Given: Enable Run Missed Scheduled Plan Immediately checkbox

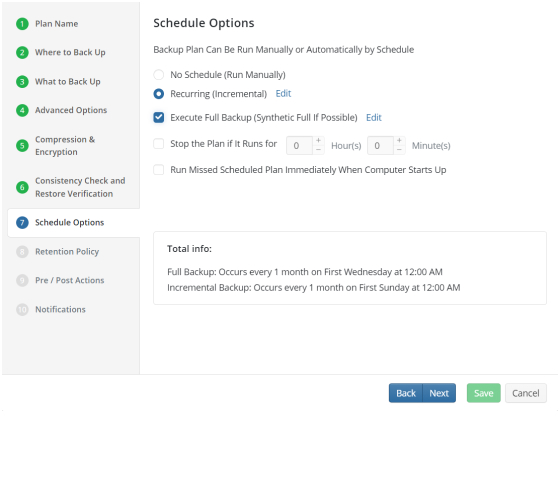Looking at the screenshot, I should pos(159,170).
